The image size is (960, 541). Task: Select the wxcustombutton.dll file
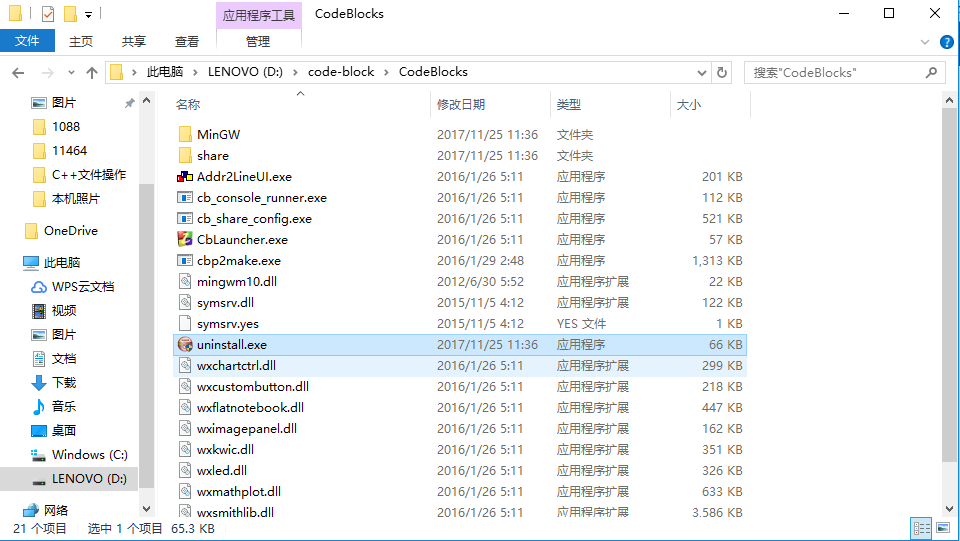(460, 387)
